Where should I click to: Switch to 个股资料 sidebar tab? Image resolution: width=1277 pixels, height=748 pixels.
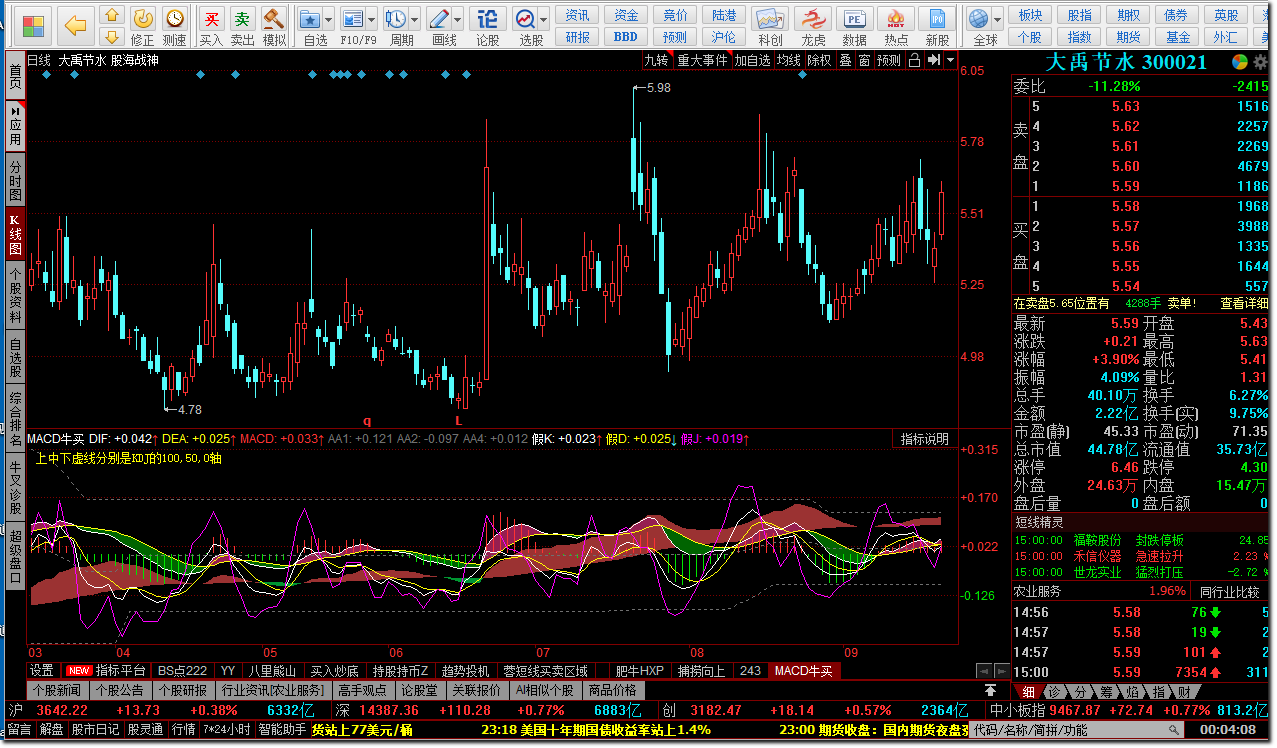[15, 297]
